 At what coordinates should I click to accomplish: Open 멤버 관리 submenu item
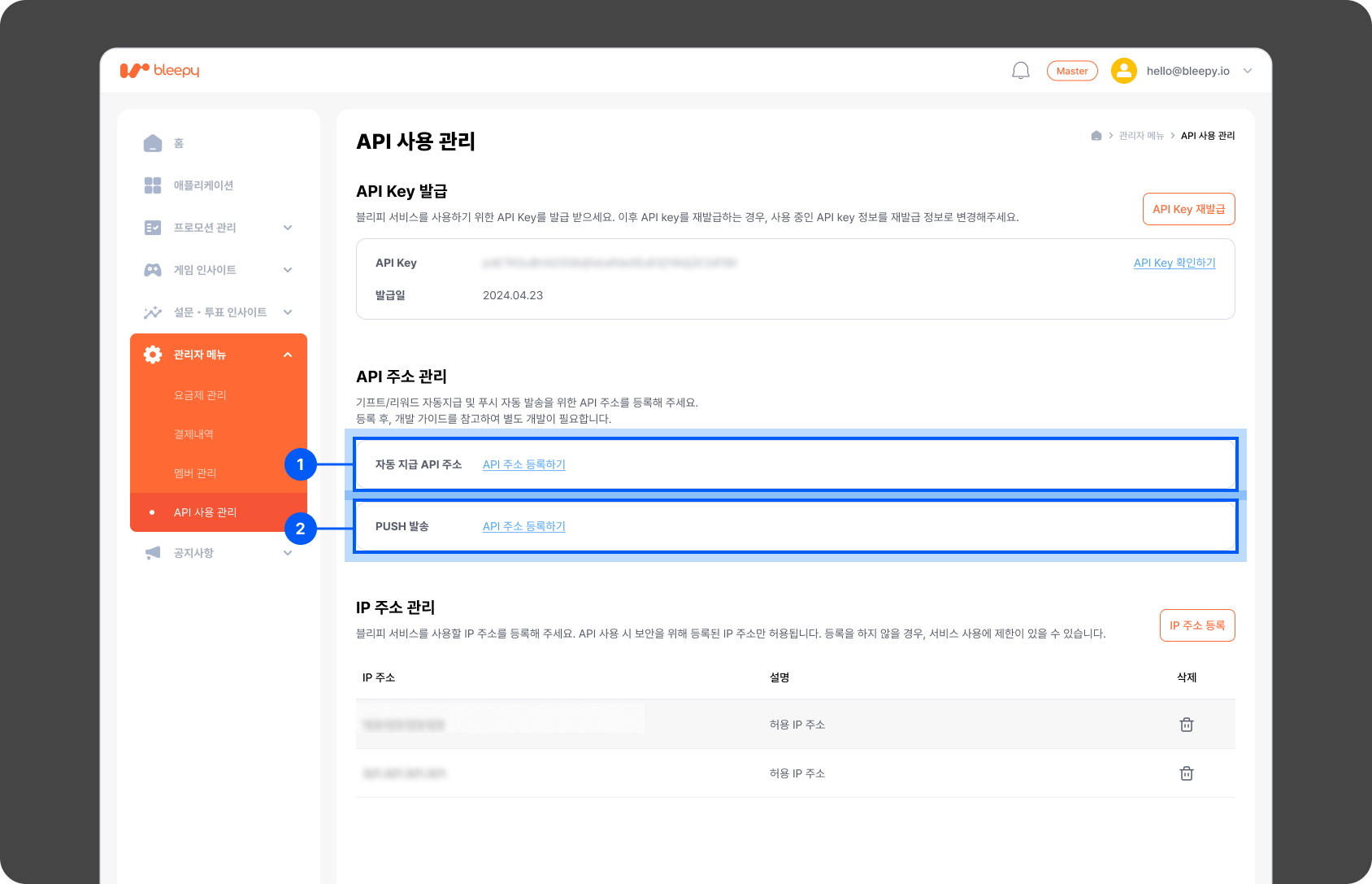click(195, 473)
